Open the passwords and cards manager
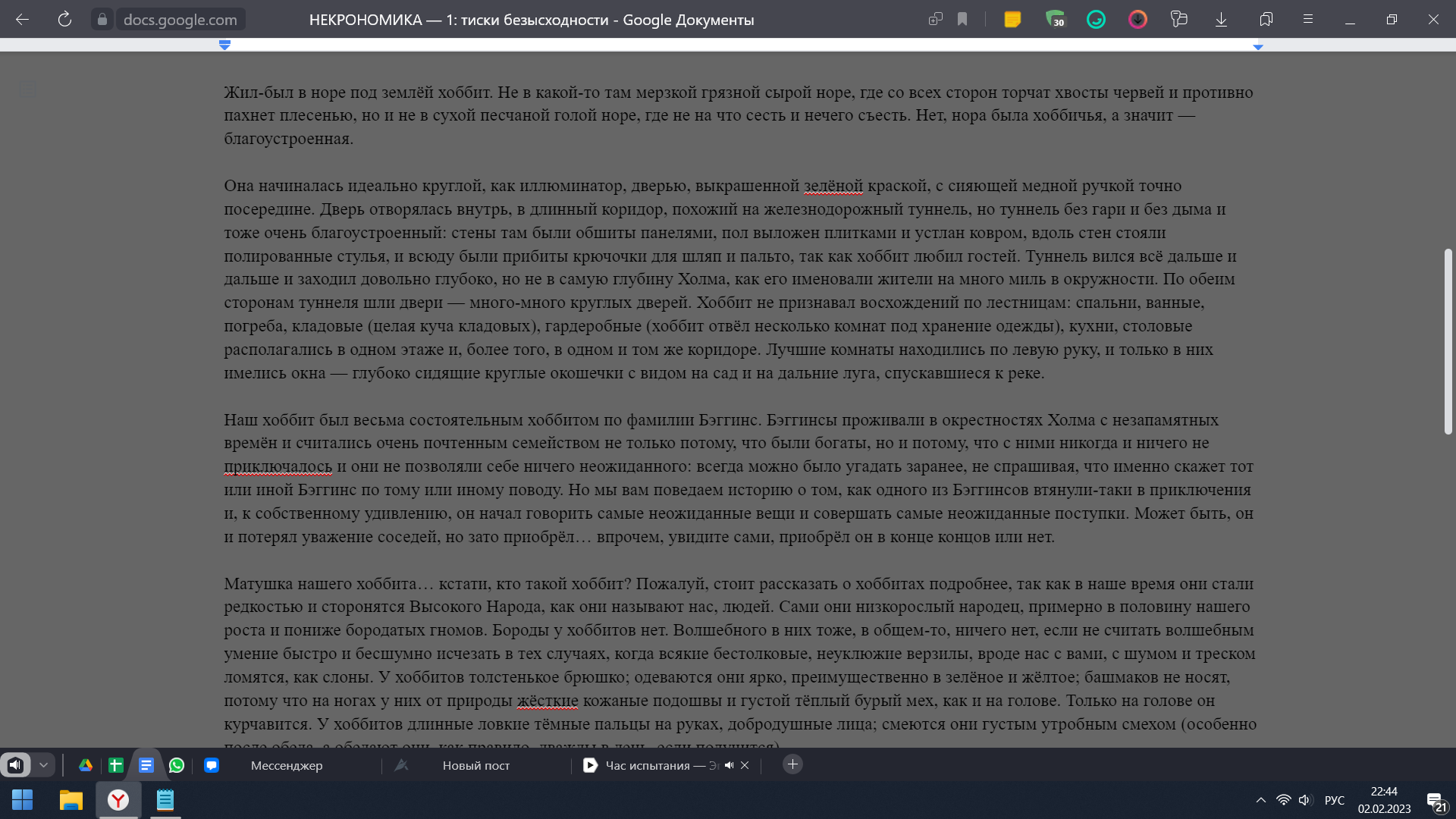Screen dimensions: 1456x819 [x=1179, y=20]
